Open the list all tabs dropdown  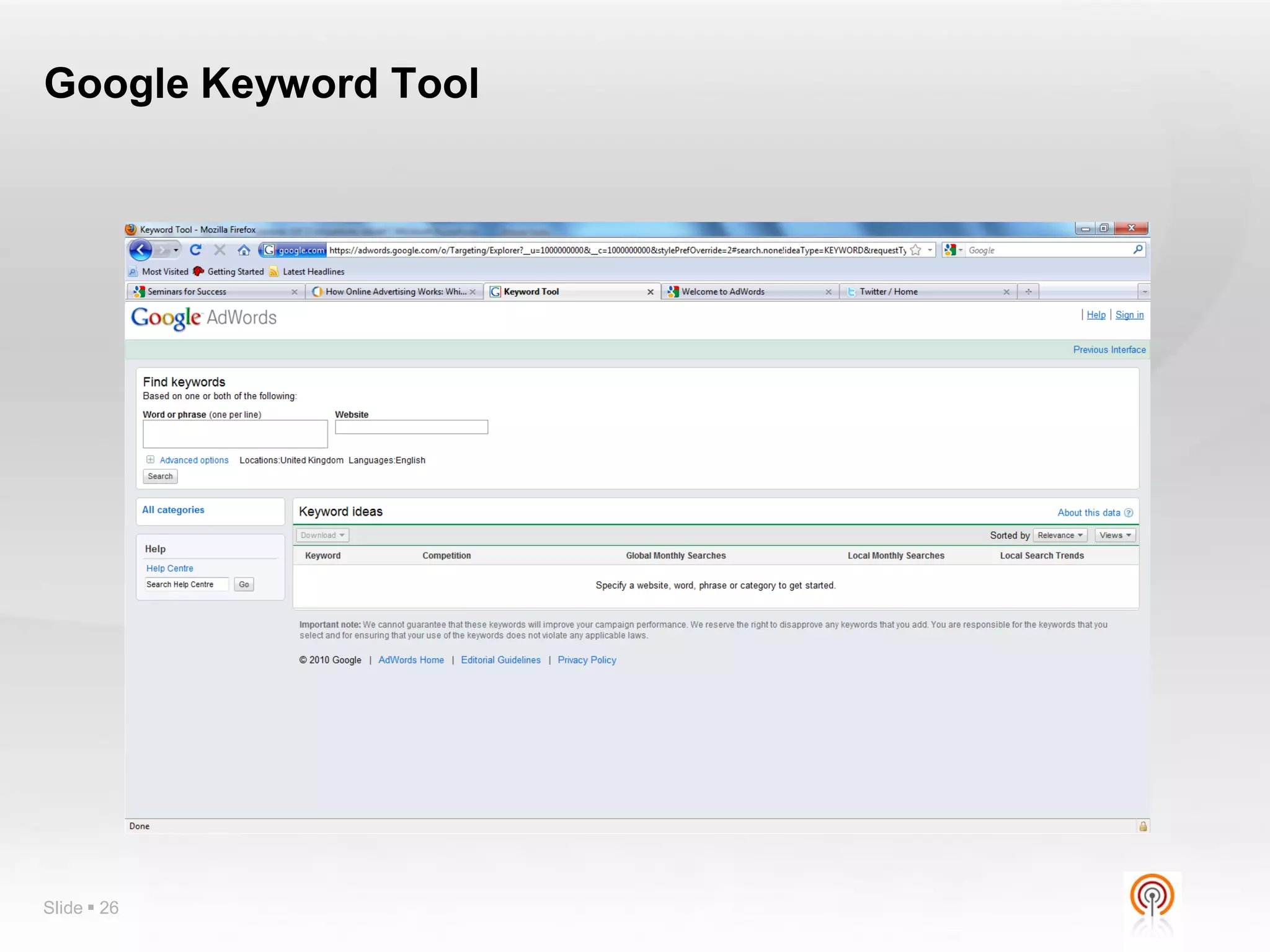[1145, 291]
